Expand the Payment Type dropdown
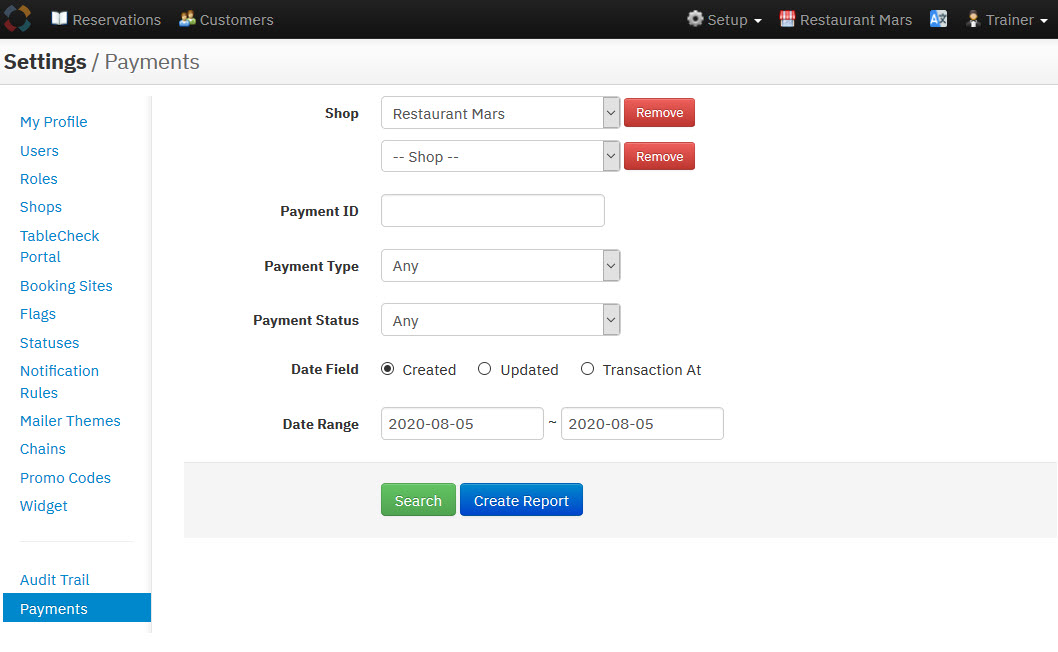Screen dimensions: 1058x652 point(500,266)
